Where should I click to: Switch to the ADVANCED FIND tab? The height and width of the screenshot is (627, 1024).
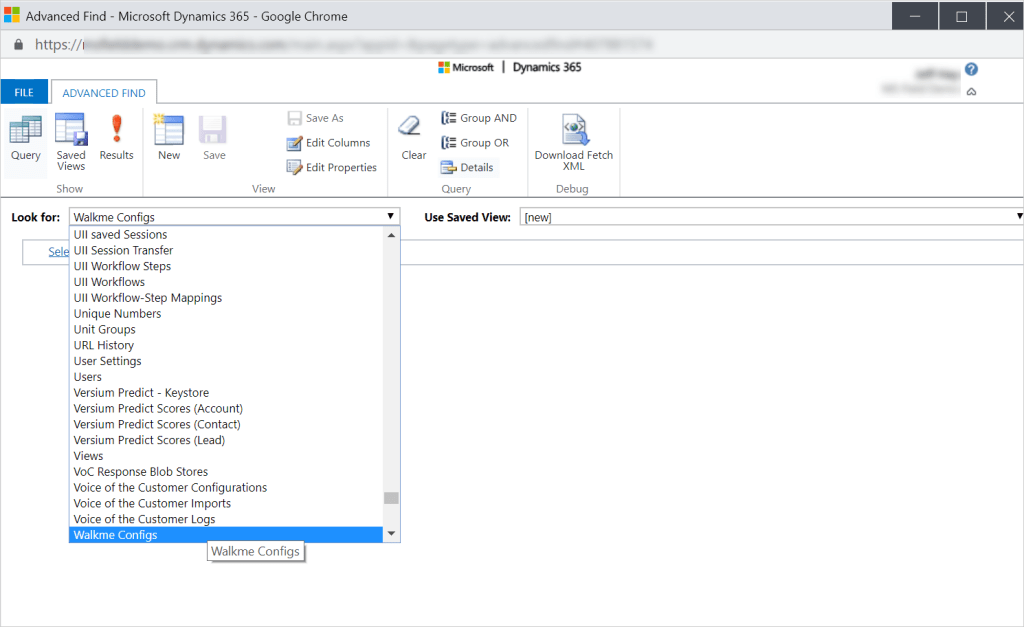click(104, 93)
